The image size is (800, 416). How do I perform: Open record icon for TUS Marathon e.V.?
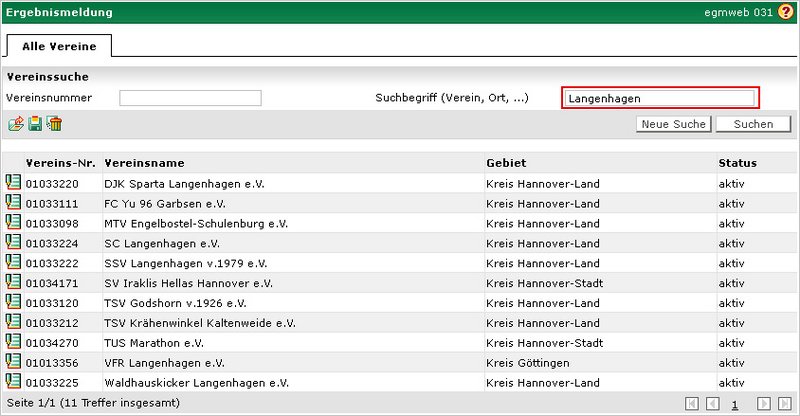(x=13, y=341)
